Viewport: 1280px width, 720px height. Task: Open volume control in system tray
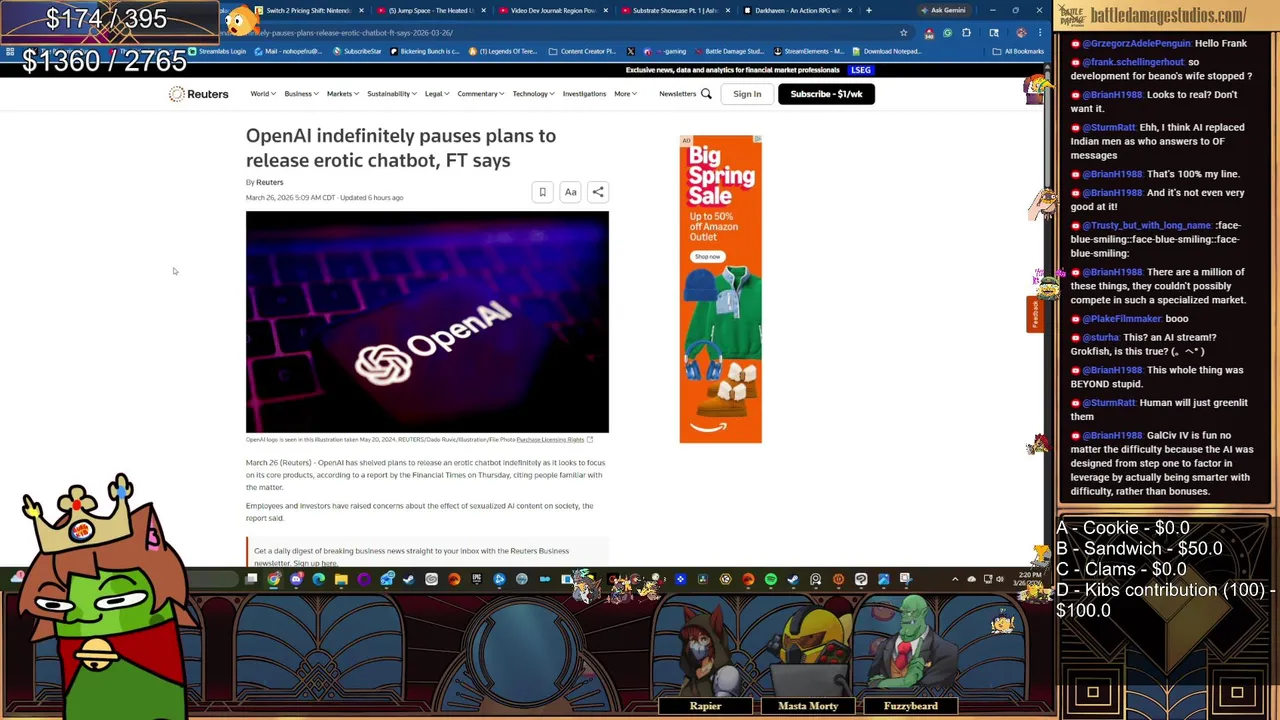click(x=1000, y=579)
